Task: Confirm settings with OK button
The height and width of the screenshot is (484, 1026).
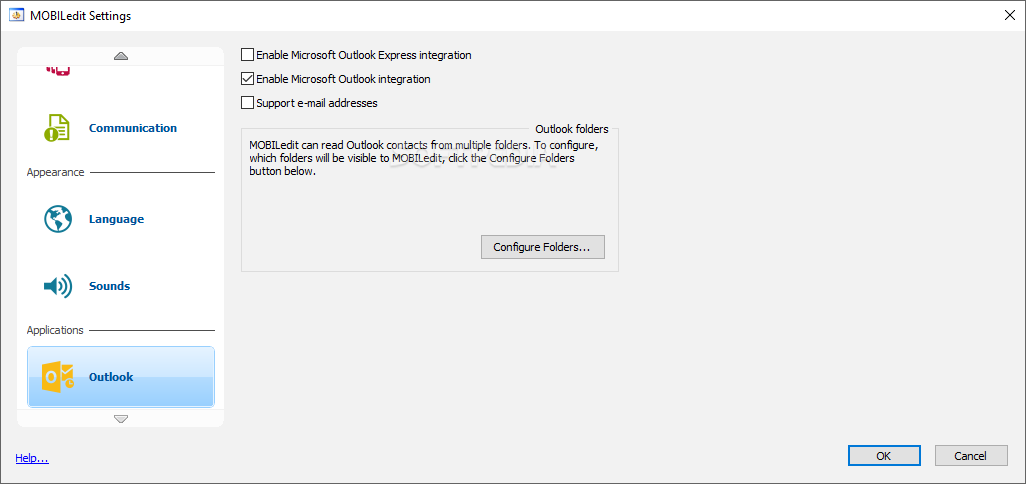Action: [884, 456]
